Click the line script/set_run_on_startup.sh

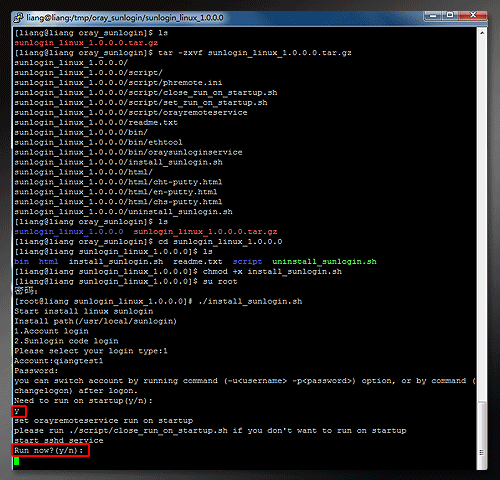pyautogui.click(x=141, y=103)
